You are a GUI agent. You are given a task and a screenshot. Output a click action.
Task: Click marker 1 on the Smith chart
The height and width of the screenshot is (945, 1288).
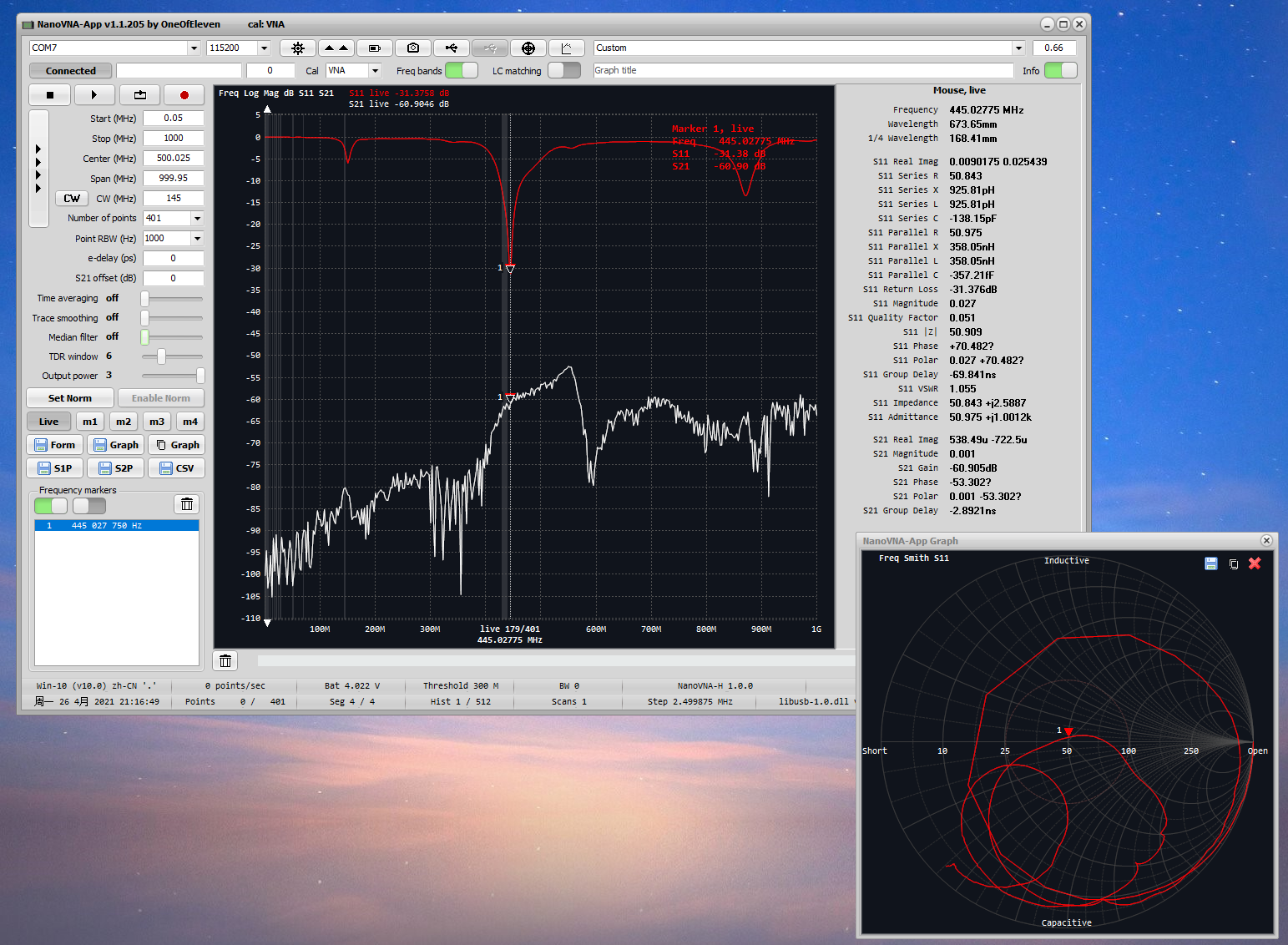(1068, 732)
